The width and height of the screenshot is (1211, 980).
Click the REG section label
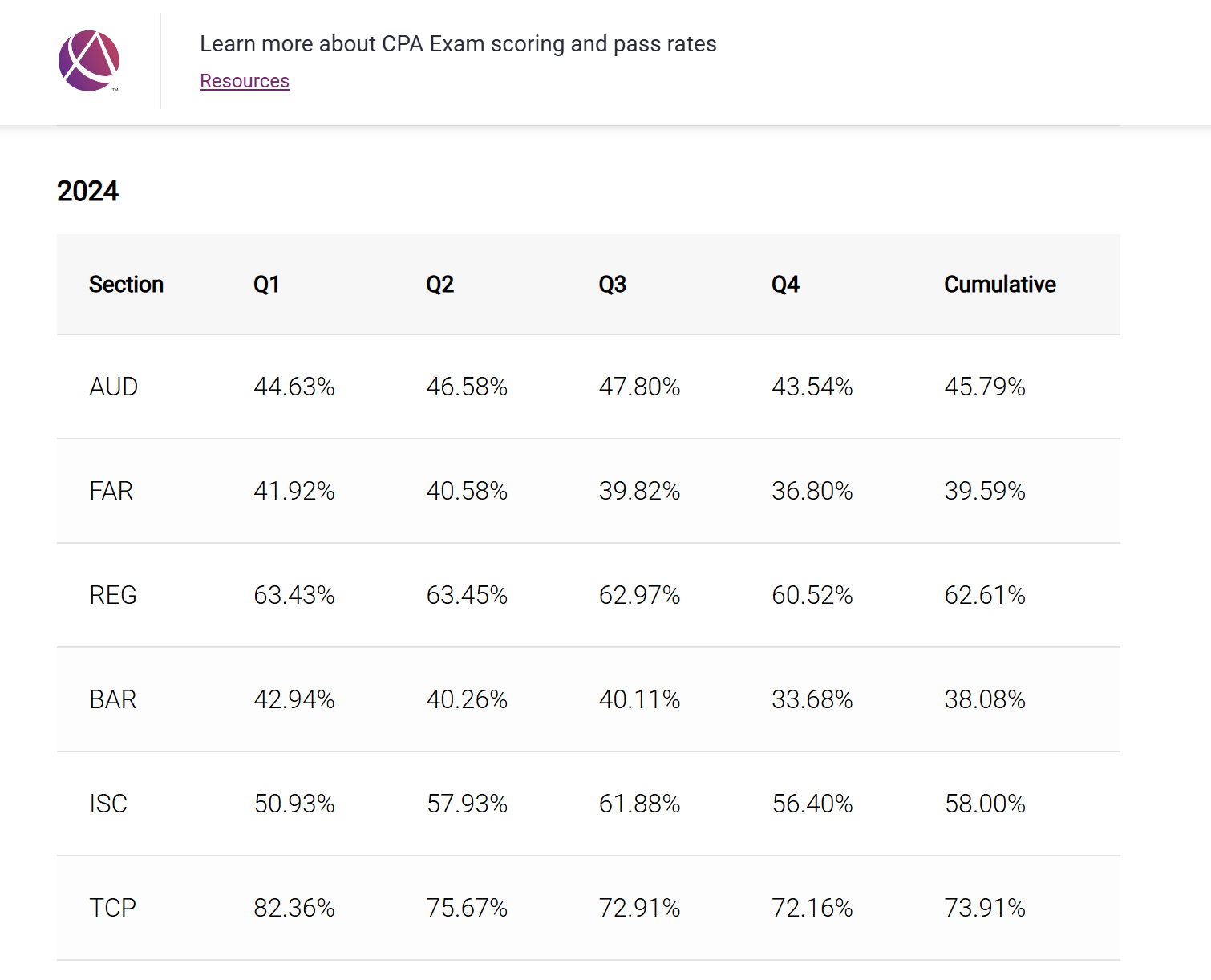coord(112,595)
